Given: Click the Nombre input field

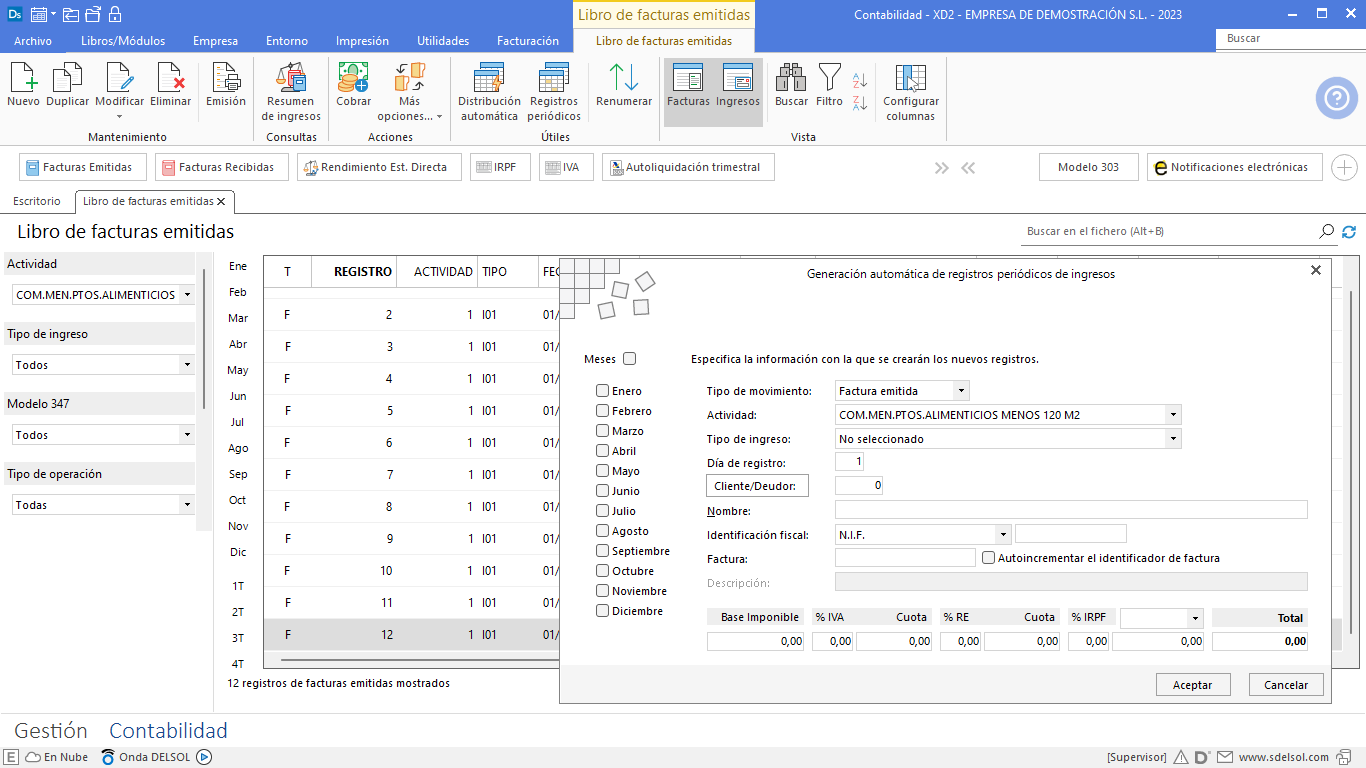Looking at the screenshot, I should point(1070,511).
